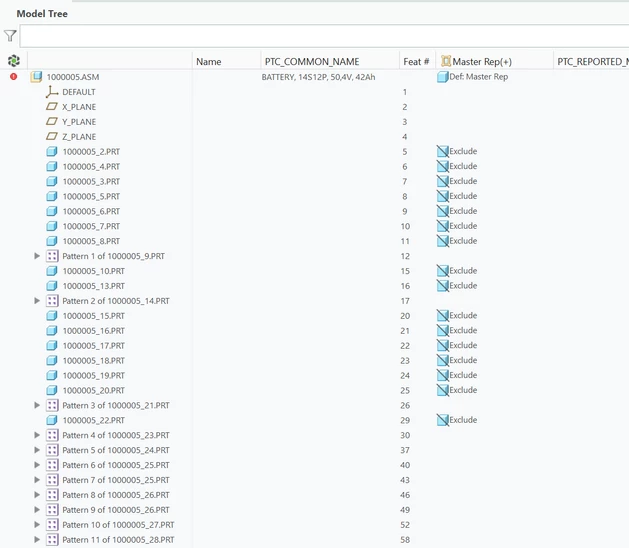Click the Exclude icon for 1000005_3.PRT
Screen dimensions: 629x548
[x=442, y=181]
